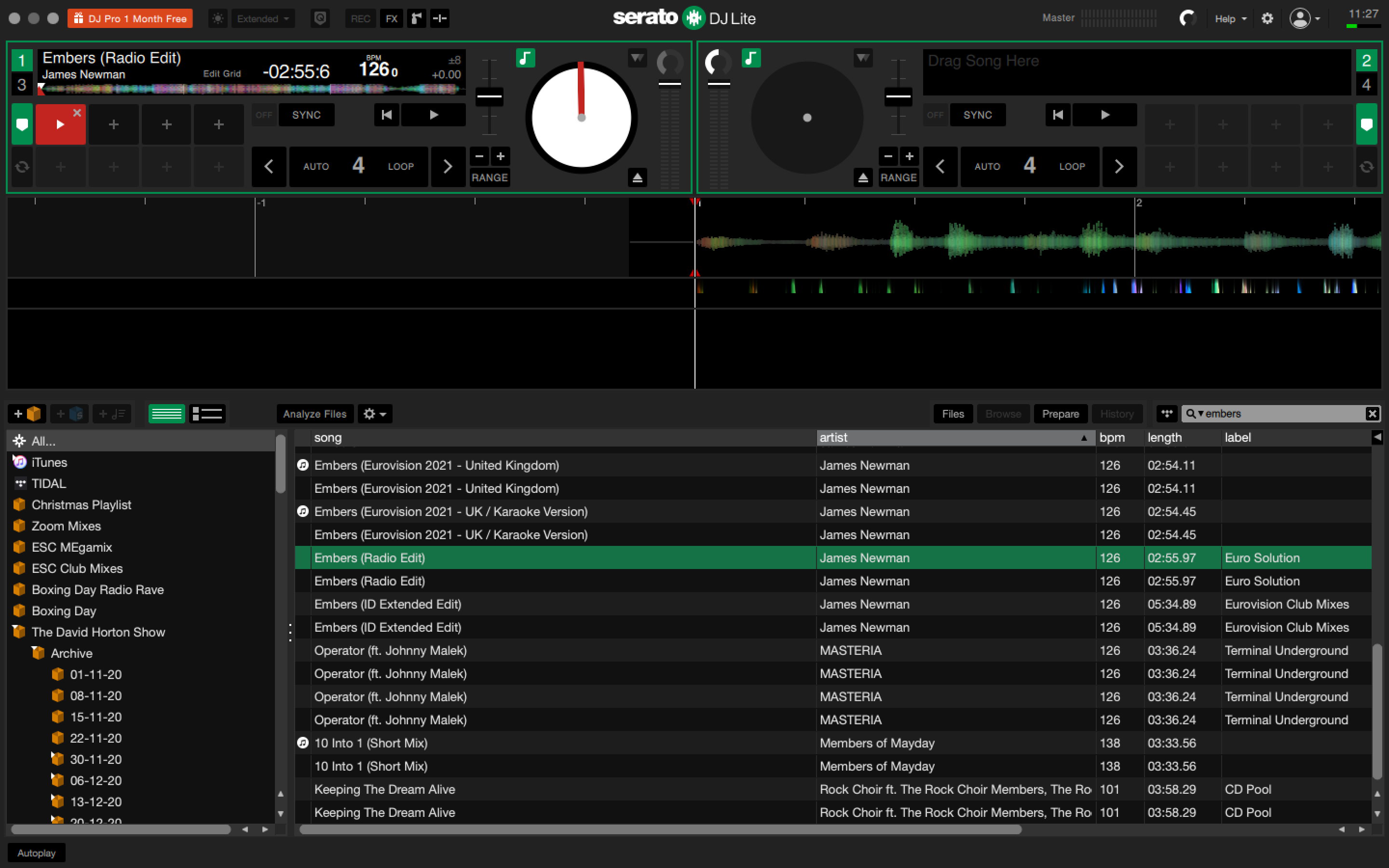Image resolution: width=1389 pixels, height=868 pixels.
Task: Select TIDAL in the crate sidebar
Action: click(x=49, y=483)
